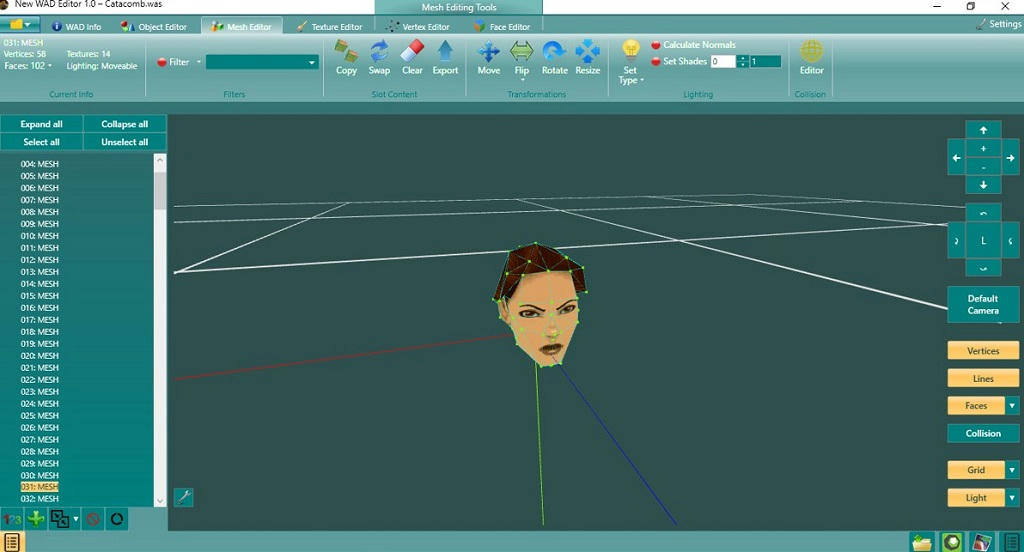Click the black circle icon below mesh list
Viewport: 1024px width, 552px height.
117,519
